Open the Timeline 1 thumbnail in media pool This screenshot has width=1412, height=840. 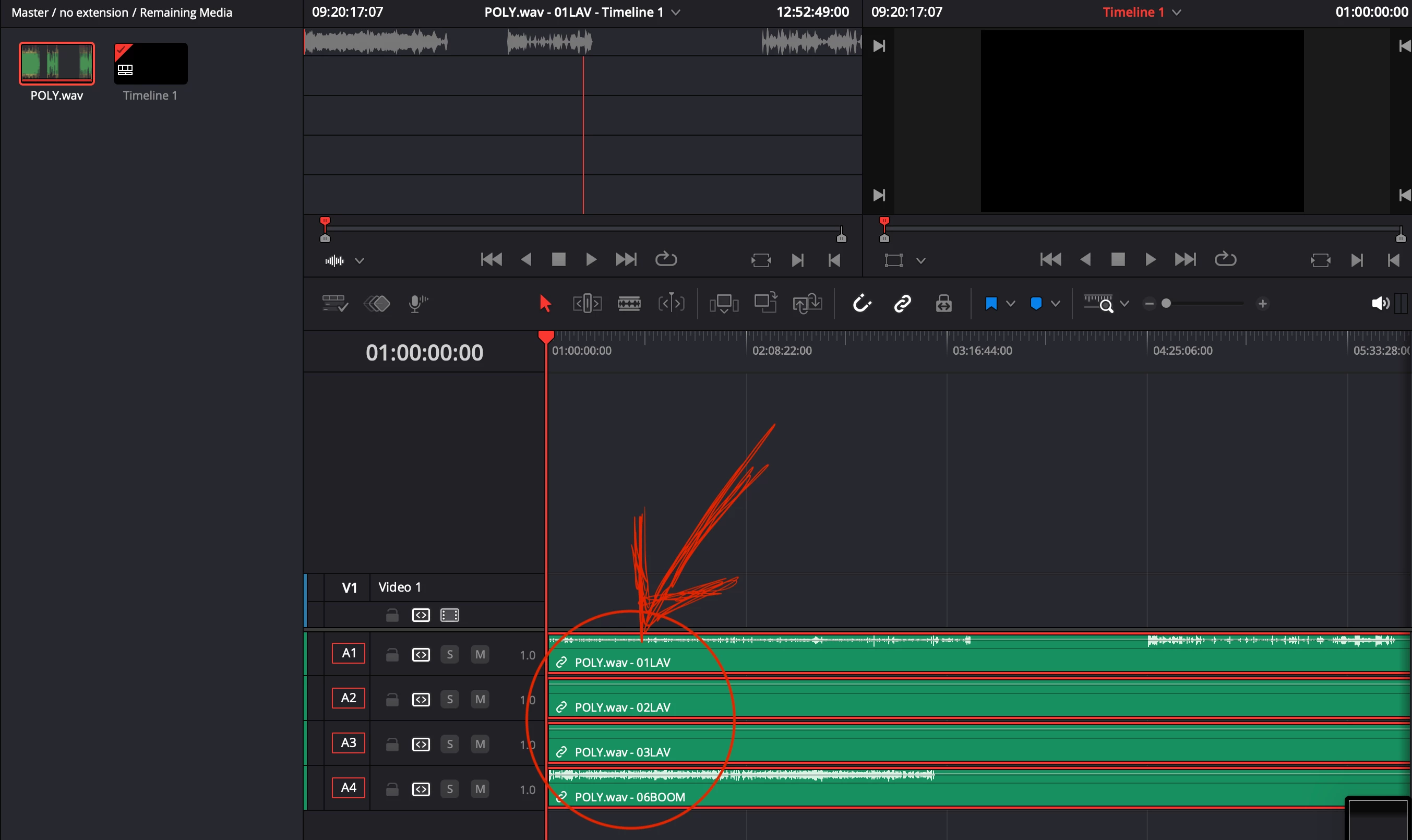(150, 64)
